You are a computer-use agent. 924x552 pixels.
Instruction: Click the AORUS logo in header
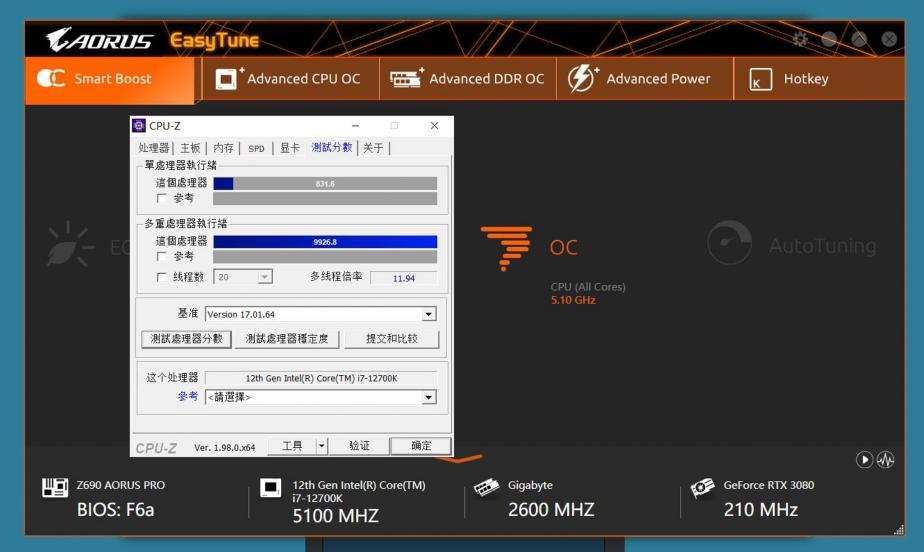(x=99, y=39)
